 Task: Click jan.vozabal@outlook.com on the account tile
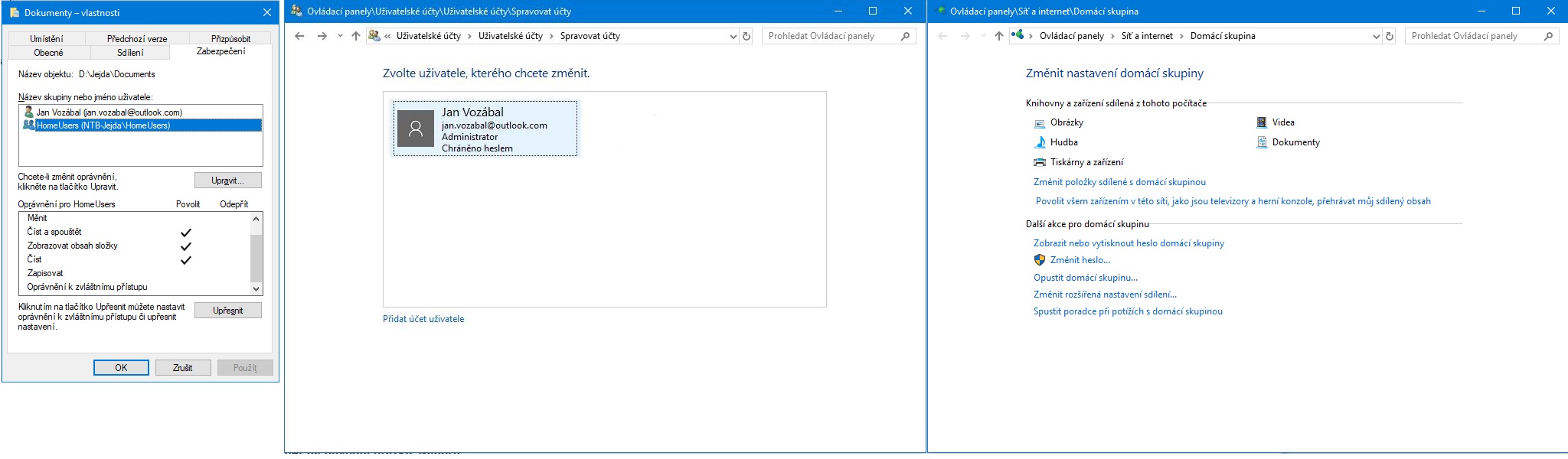click(495, 125)
